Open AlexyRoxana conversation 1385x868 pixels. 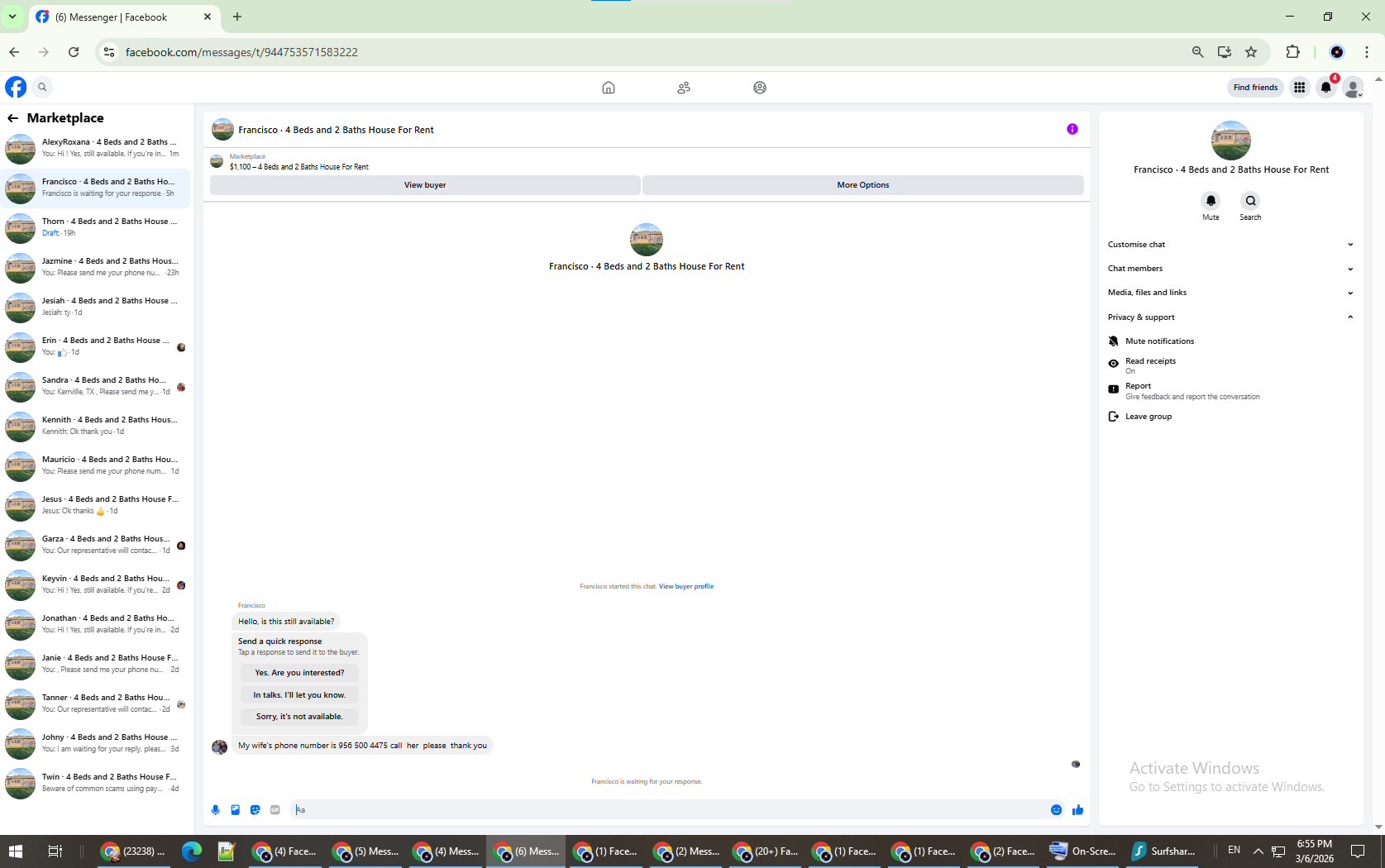pyautogui.click(x=97, y=149)
